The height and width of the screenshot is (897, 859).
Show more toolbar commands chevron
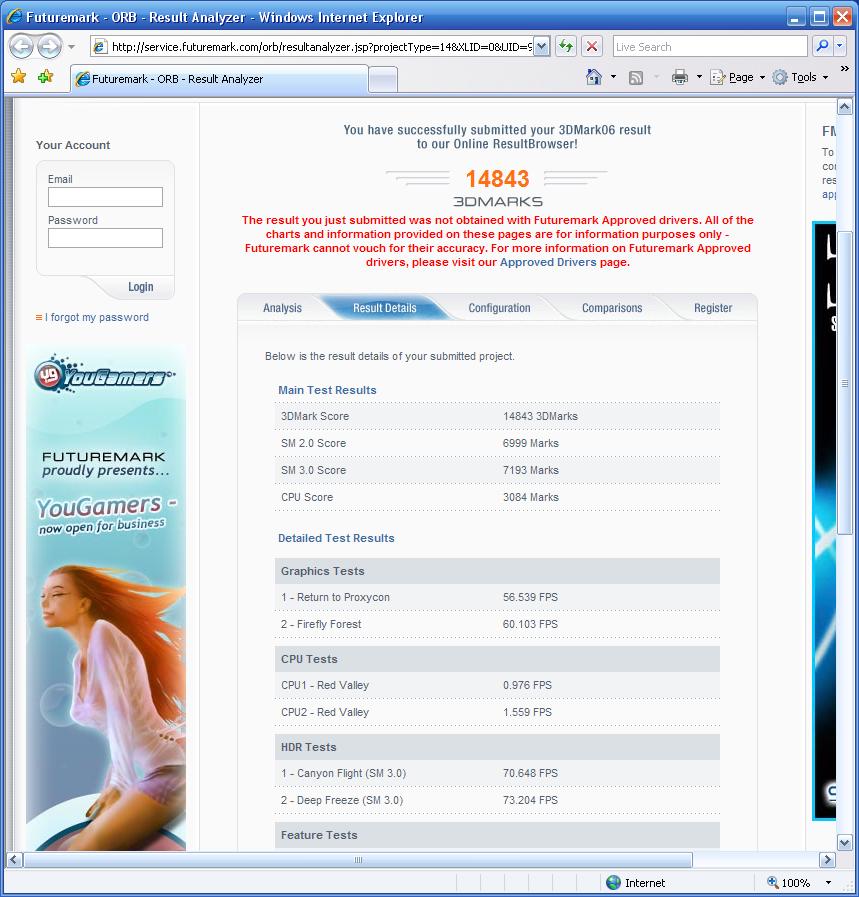[x=844, y=69]
